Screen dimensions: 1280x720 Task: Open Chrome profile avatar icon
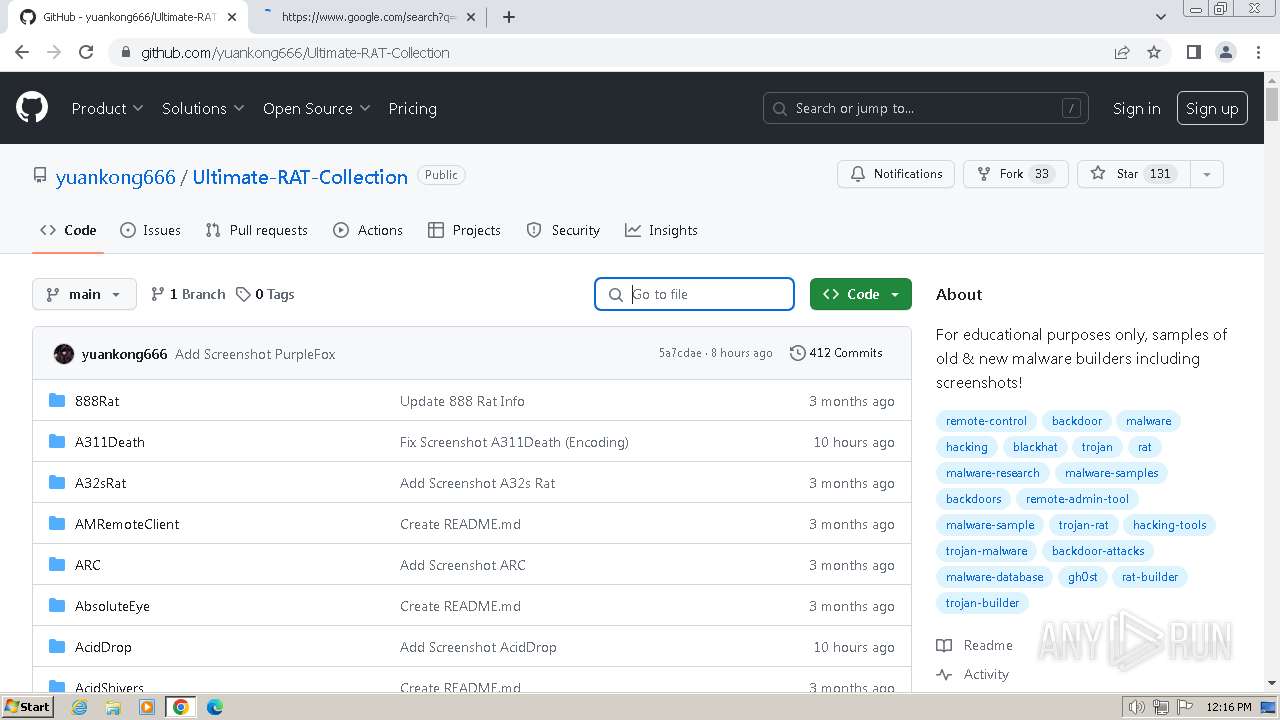1225,52
